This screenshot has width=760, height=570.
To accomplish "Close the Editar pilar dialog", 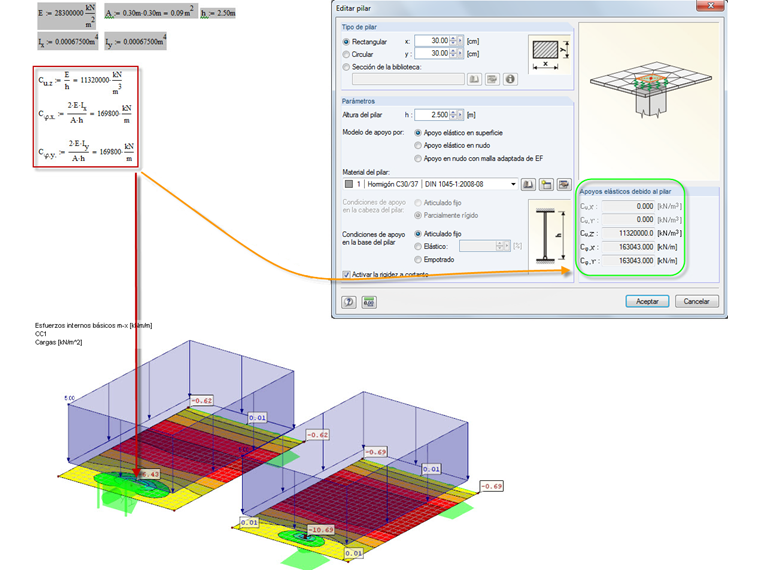I will click(x=710, y=5).
